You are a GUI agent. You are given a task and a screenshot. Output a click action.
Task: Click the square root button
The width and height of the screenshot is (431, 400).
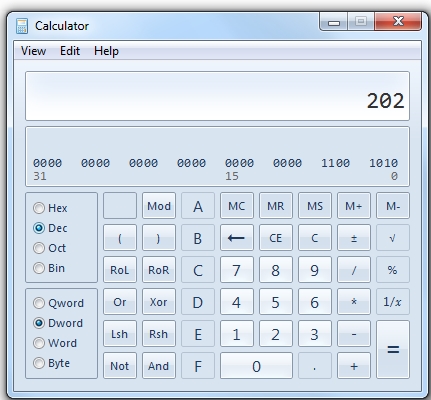click(x=393, y=238)
